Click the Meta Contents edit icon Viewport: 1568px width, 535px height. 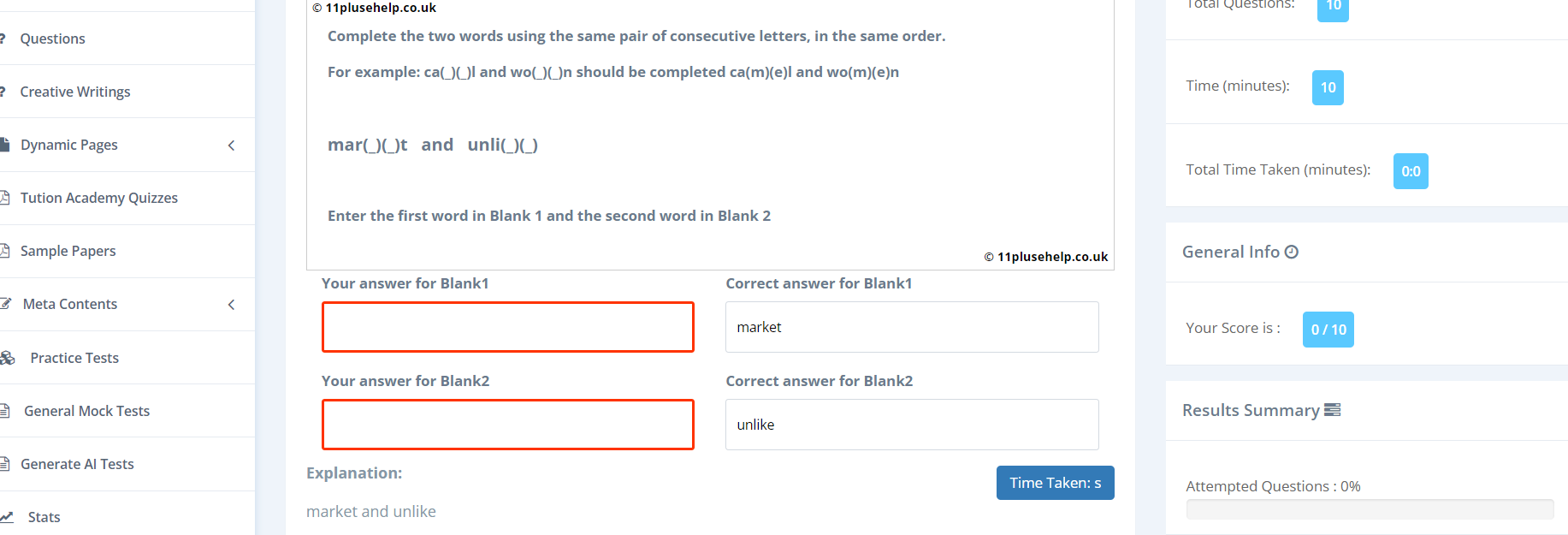(x=6, y=304)
